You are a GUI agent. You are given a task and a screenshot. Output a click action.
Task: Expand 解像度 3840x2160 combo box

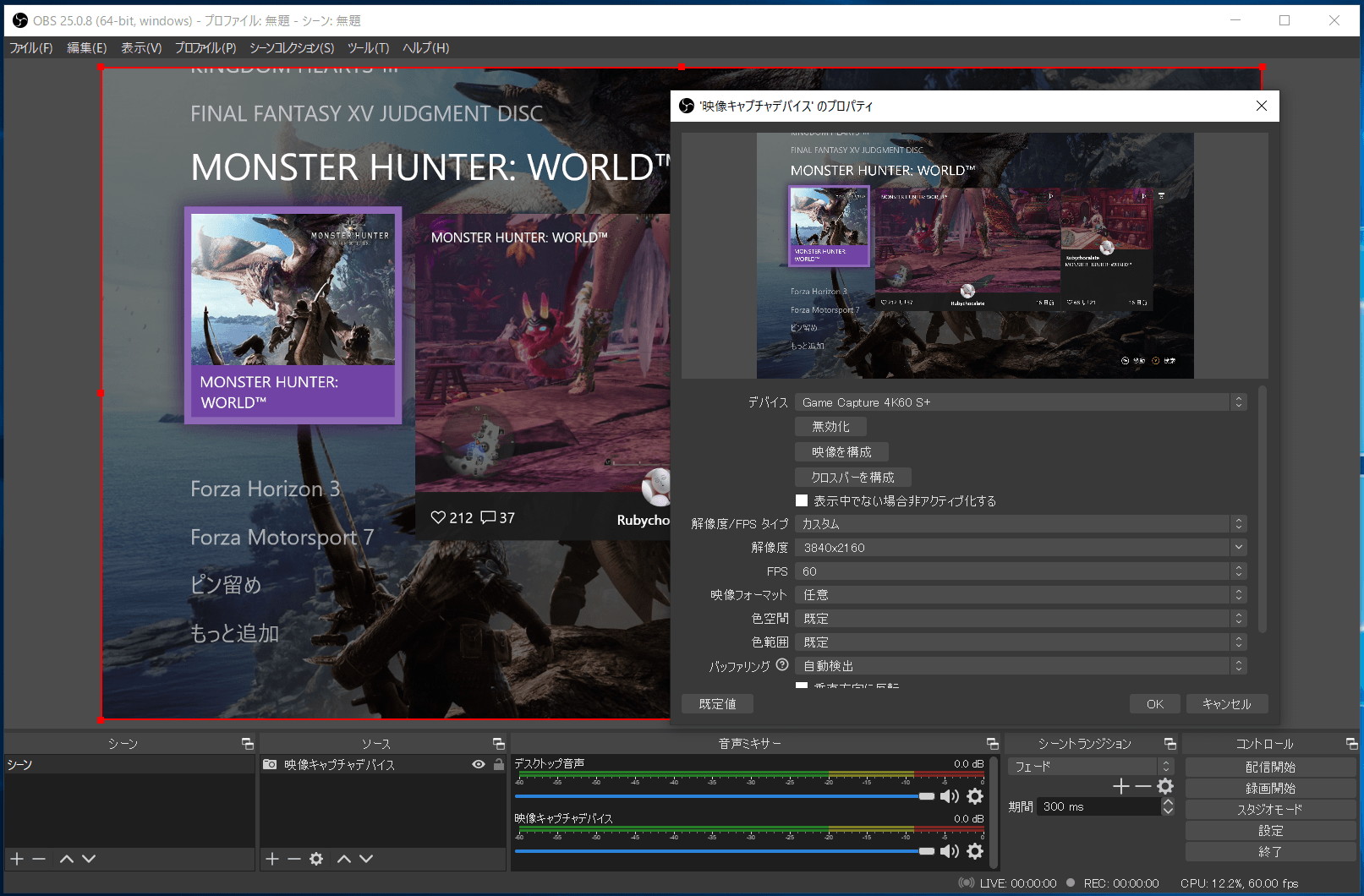[1021, 548]
